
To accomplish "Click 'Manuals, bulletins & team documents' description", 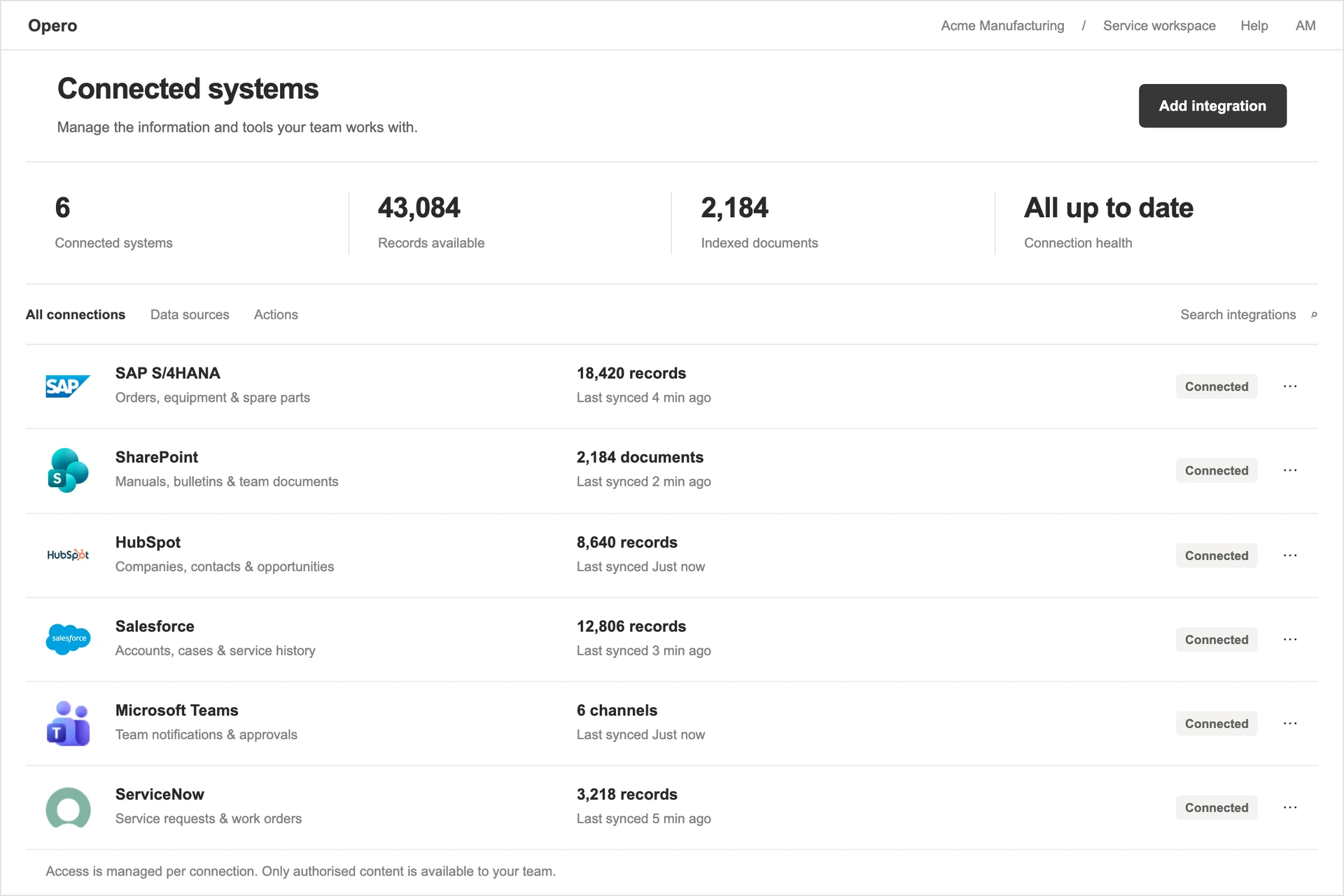I will [227, 482].
